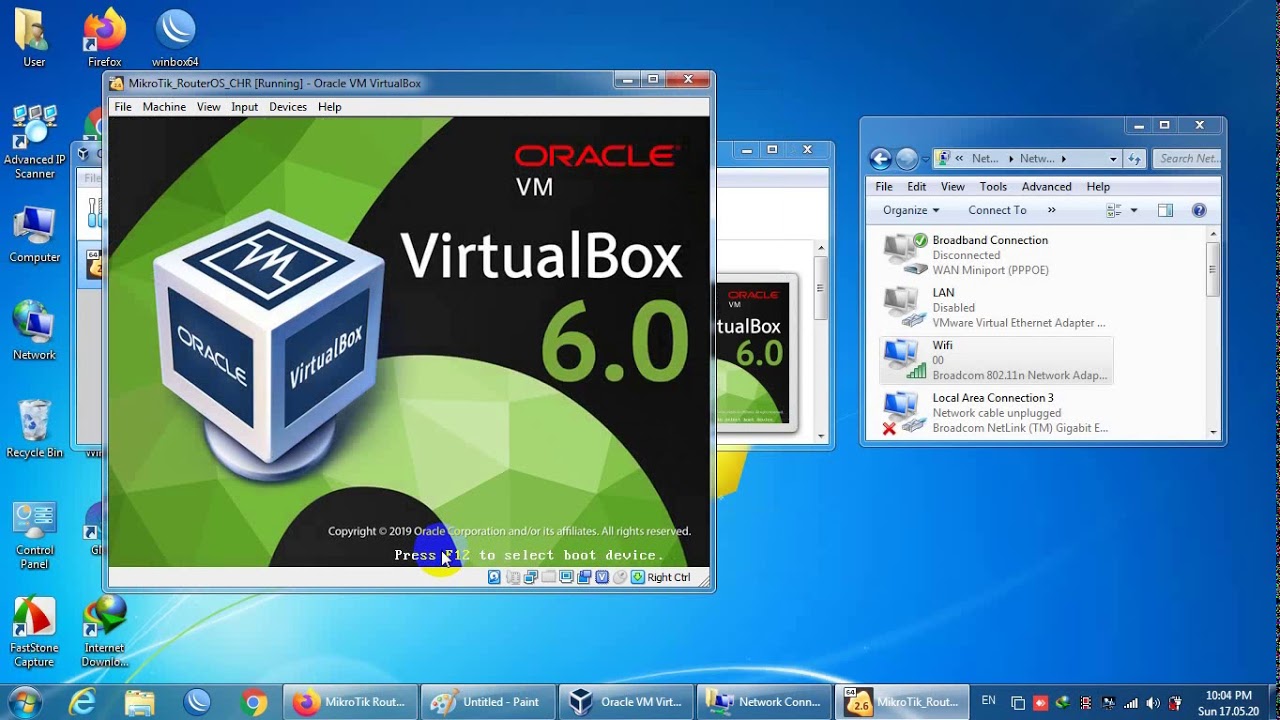Go back in the Network Connections window
Screen dimensions: 1280x720
[880, 158]
